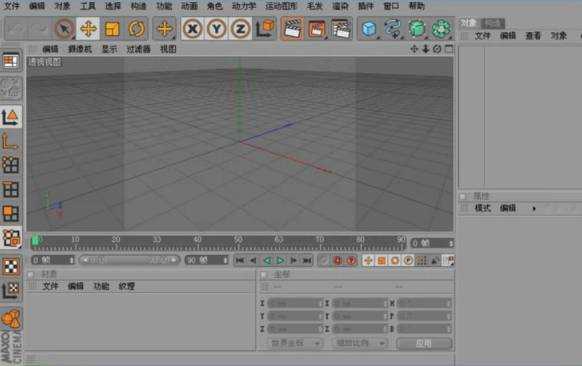
Task: Switch to Edges mode in sidebar
Action: pyautogui.click(x=11, y=189)
